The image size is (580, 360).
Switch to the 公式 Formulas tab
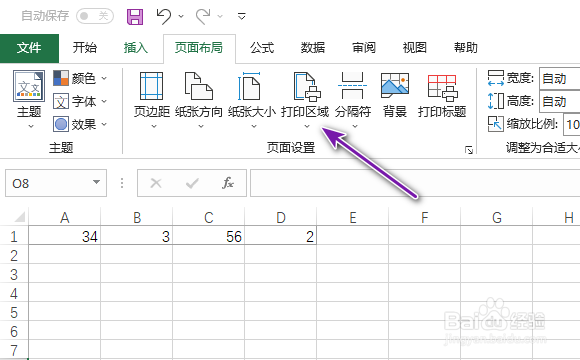pos(262,48)
